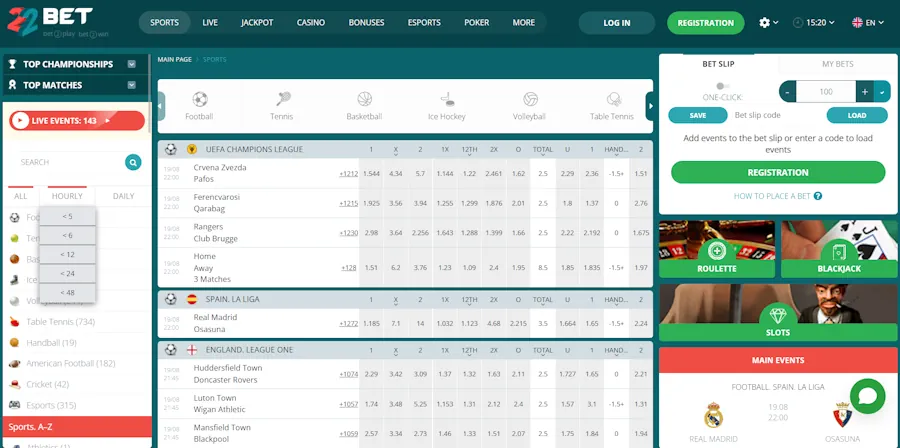Expand the Top Matches section
The height and width of the screenshot is (448, 900).
point(131,85)
